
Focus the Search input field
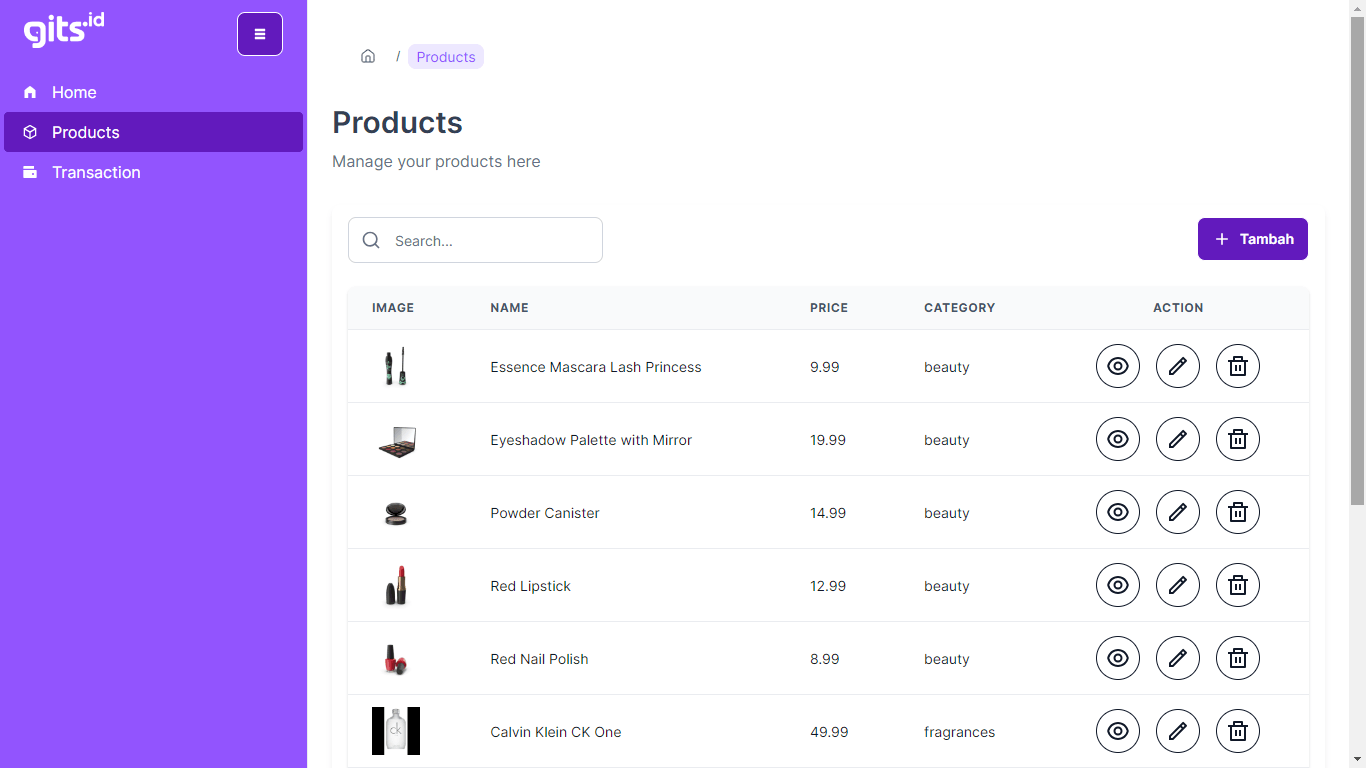tap(490, 241)
